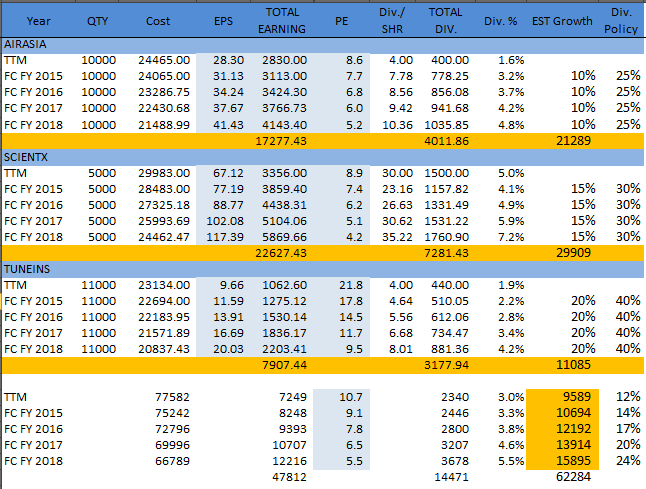Select EPS cell 28.30

click(x=228, y=60)
